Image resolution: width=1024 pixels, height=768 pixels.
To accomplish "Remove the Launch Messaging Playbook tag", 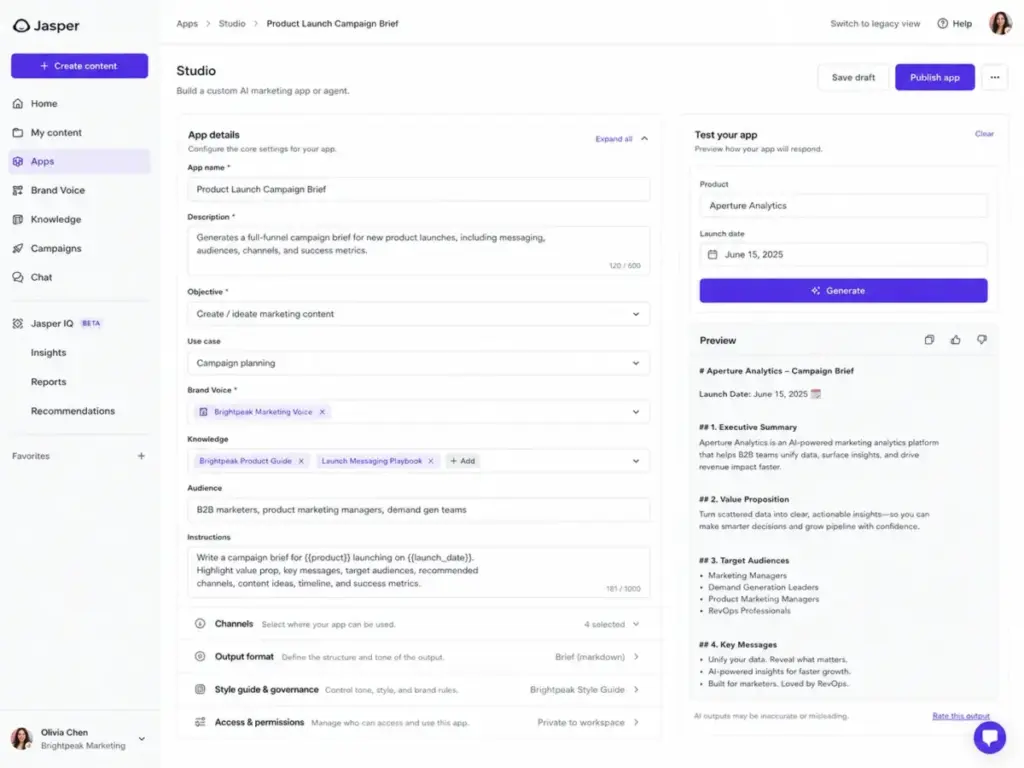I will [x=430, y=461].
